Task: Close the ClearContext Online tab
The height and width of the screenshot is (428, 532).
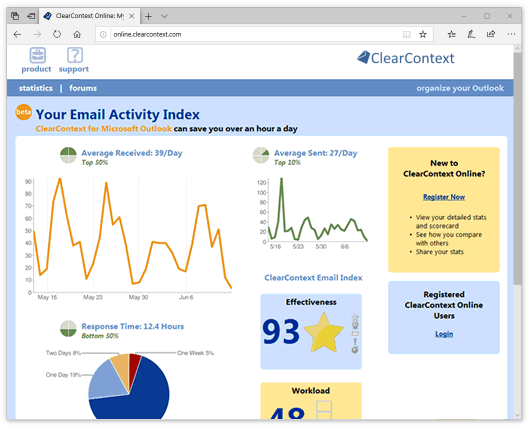Action: click(x=132, y=16)
